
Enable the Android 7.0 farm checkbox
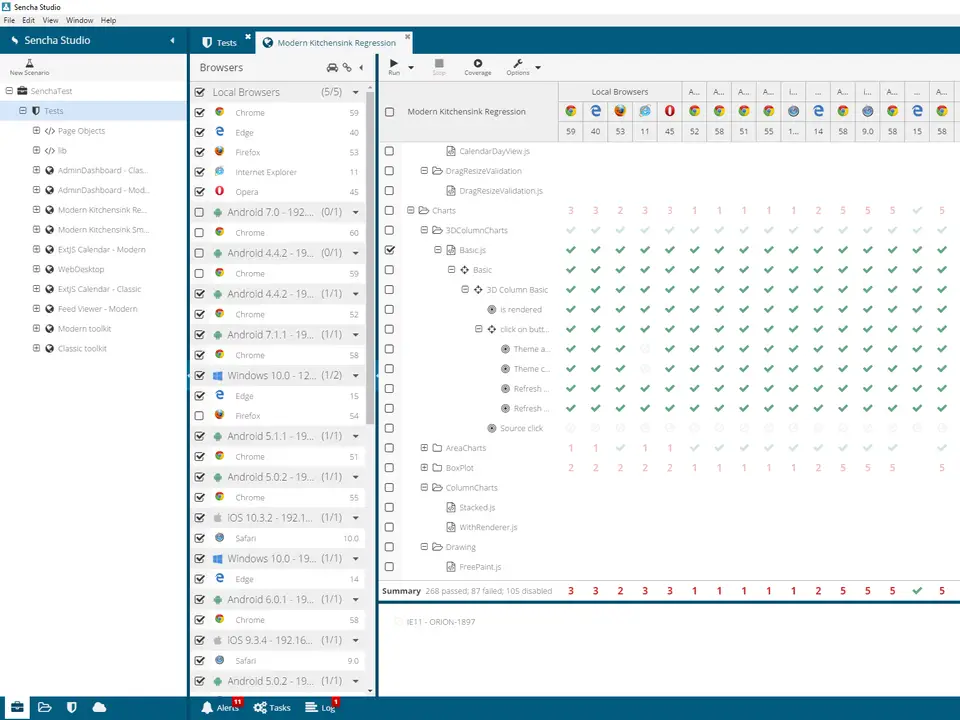(x=200, y=212)
